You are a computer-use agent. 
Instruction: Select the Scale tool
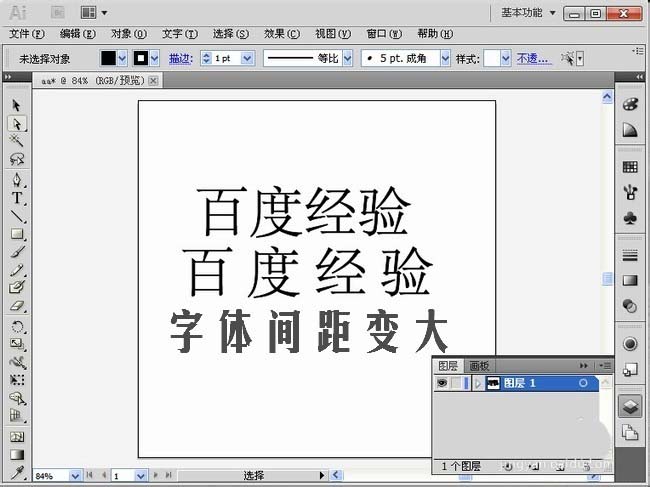click(x=17, y=344)
